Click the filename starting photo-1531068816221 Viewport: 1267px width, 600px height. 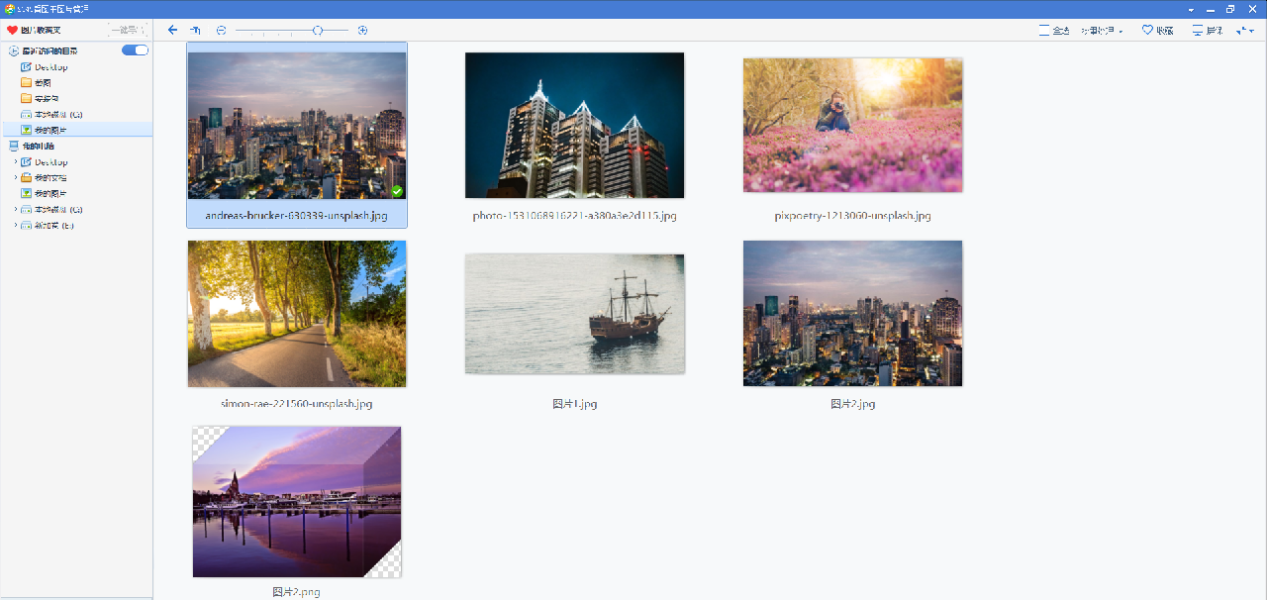575,215
